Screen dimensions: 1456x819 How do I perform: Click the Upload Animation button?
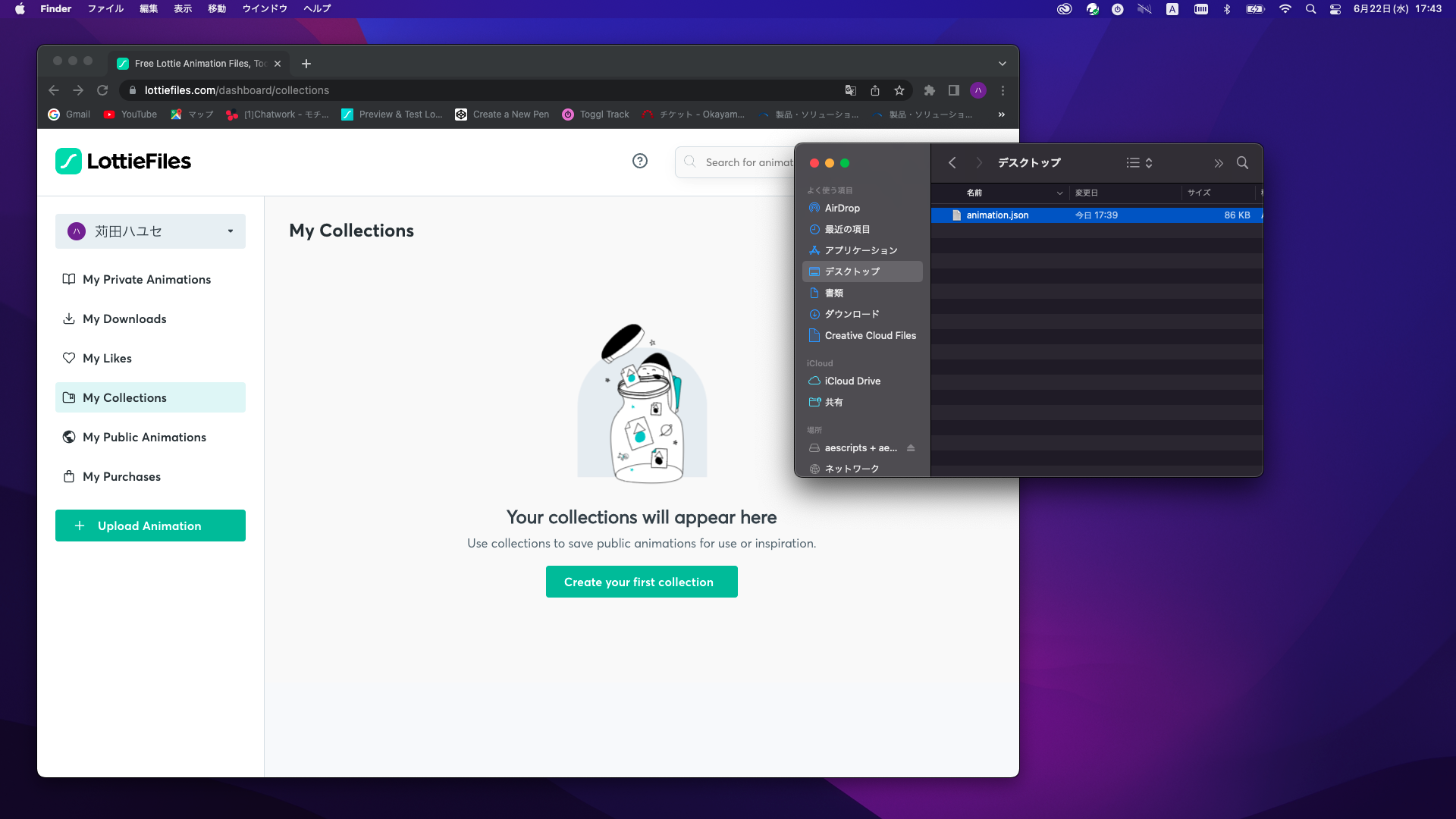(x=150, y=525)
